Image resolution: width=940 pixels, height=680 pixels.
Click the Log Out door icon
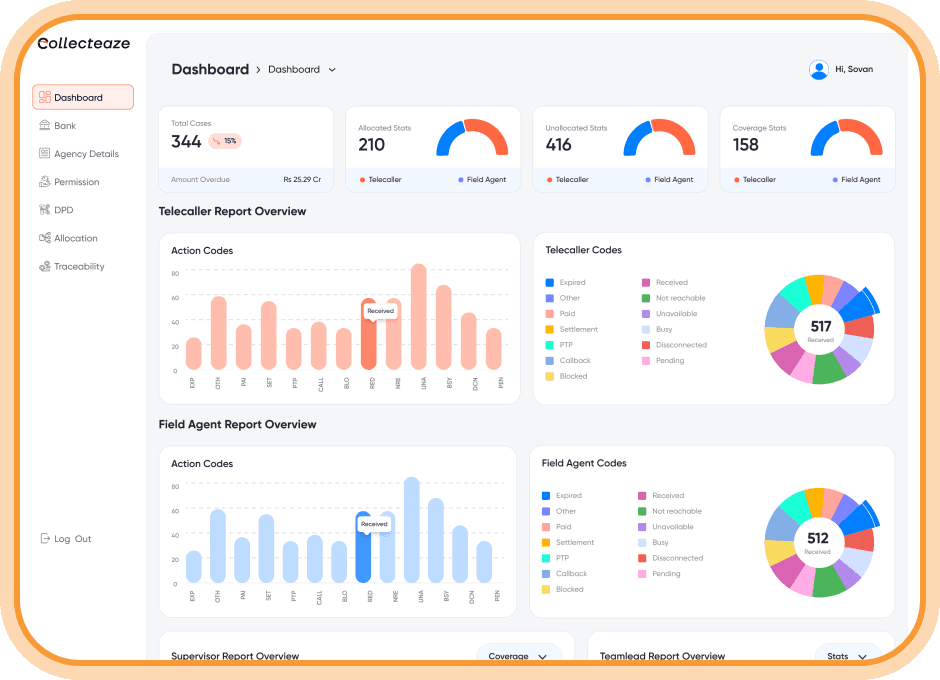(x=45, y=538)
